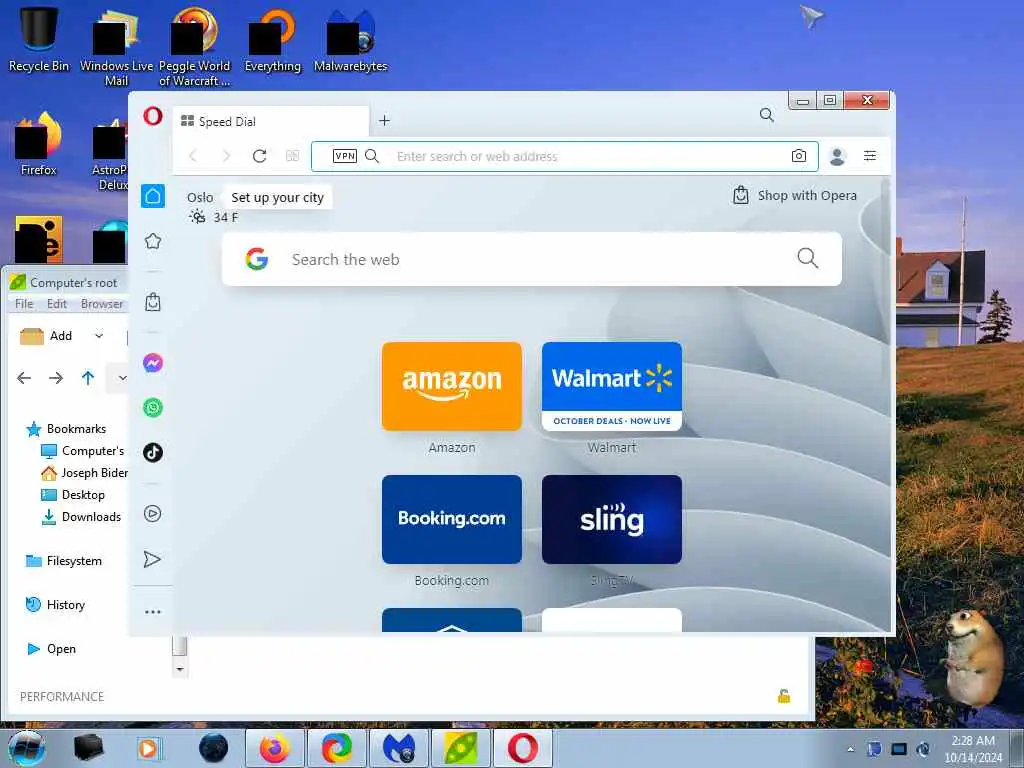Open Messenger in the sidebar
The image size is (1024, 768).
click(153, 363)
